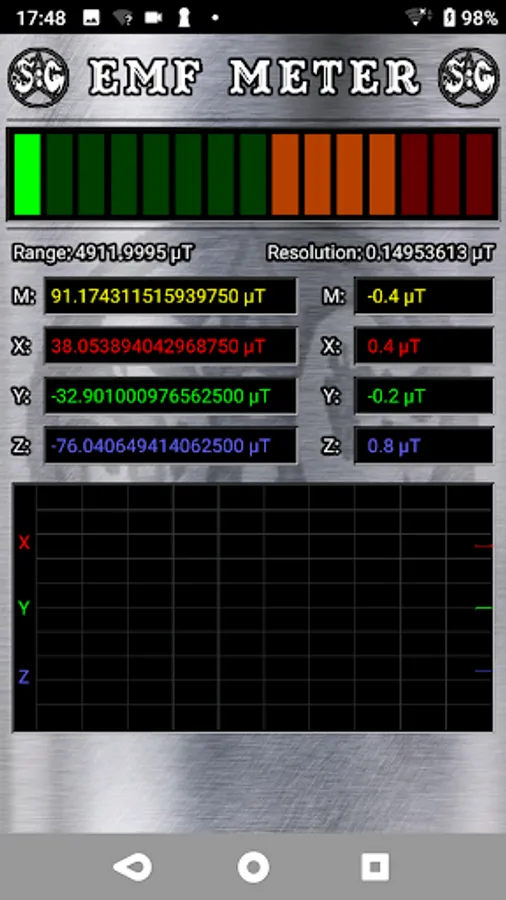Tap the Android recent apps square button

pos(375,866)
